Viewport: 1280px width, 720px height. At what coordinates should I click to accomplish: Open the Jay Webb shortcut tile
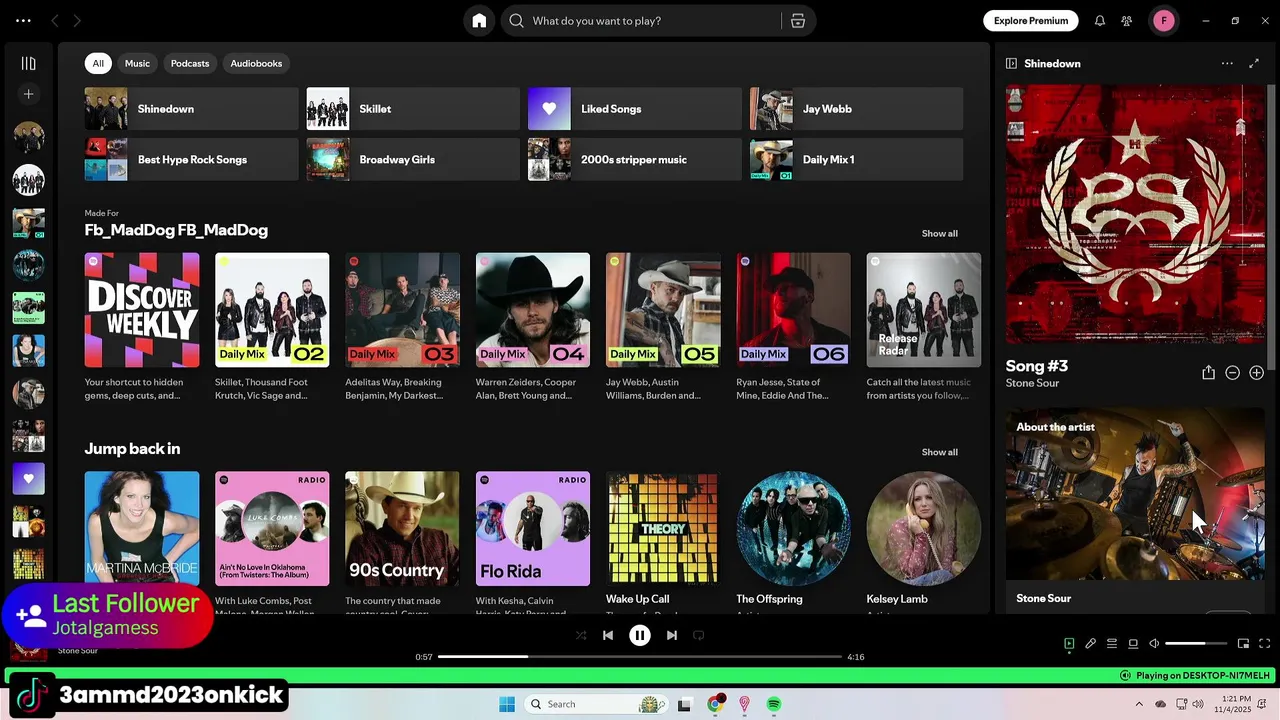pyautogui.click(x=857, y=109)
